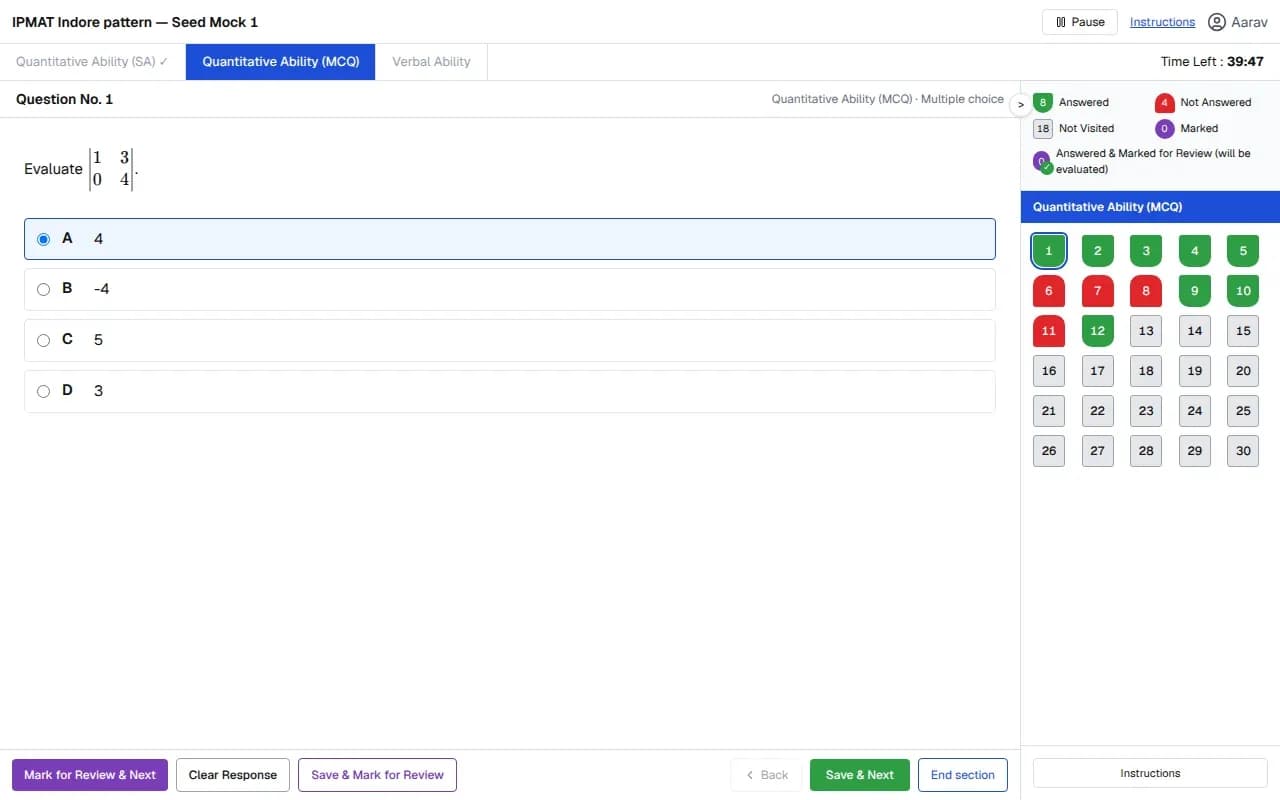
Task: Select option A radio button
Action: pyautogui.click(x=43, y=239)
